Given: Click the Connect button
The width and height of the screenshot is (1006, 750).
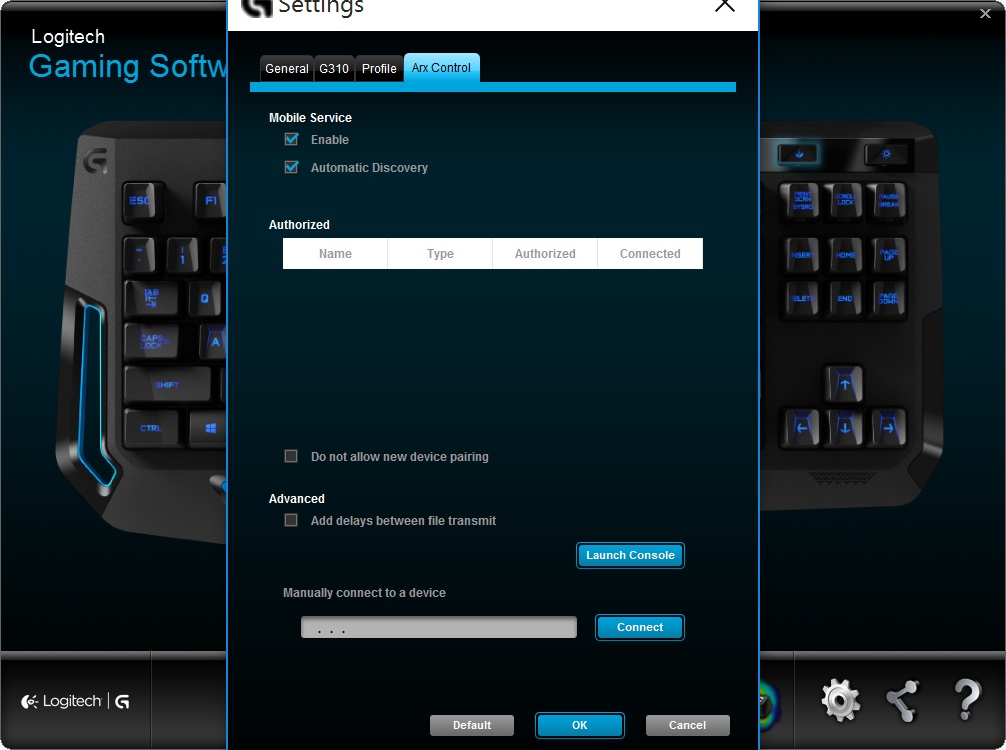Looking at the screenshot, I should pyautogui.click(x=640, y=627).
